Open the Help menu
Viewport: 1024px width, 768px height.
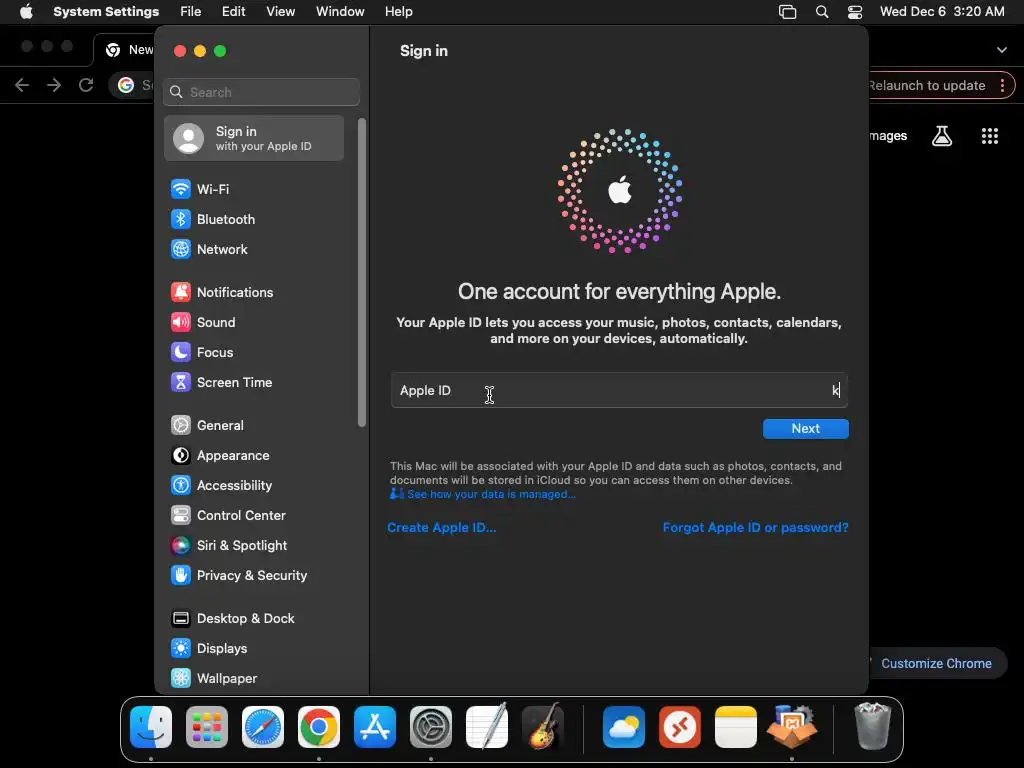click(398, 12)
